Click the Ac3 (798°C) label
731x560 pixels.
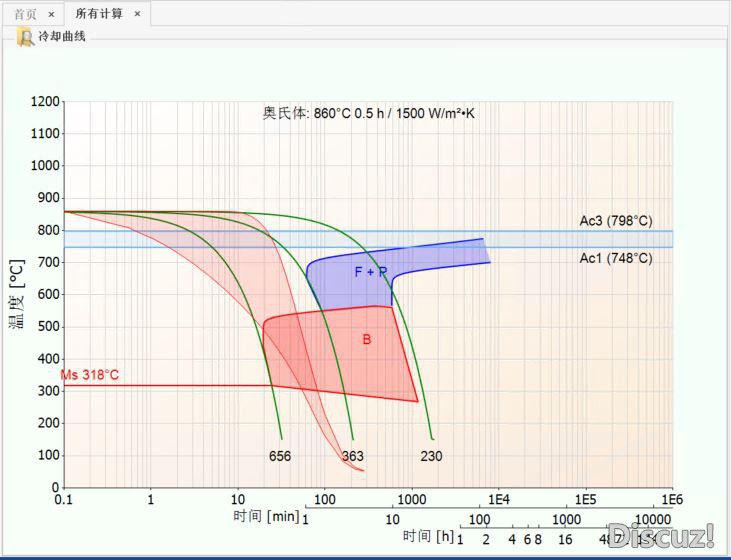(616, 221)
